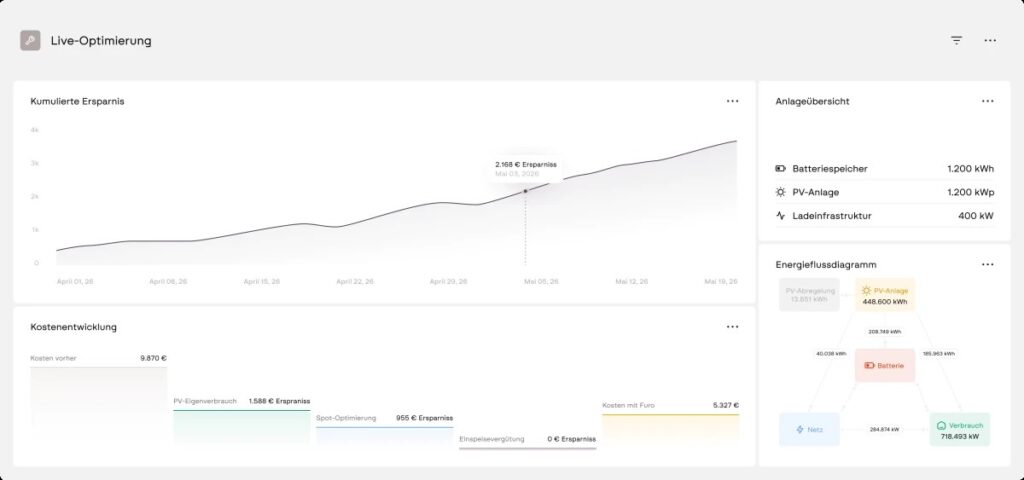The width and height of the screenshot is (1024, 480).
Task: Click the Energieflussdiagramm heading
Action: (826, 264)
